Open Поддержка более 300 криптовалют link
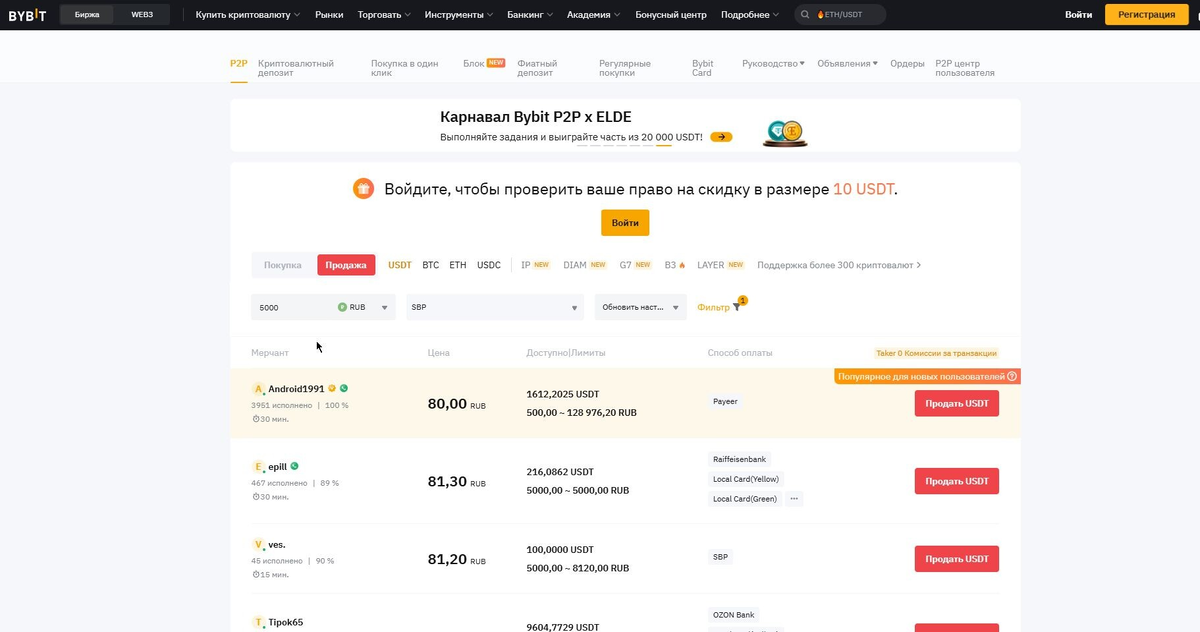This screenshot has height=632, width=1200. tap(839, 265)
